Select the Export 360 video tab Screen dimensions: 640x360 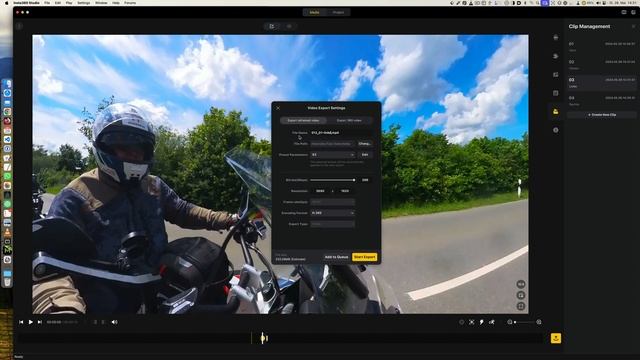(x=349, y=120)
